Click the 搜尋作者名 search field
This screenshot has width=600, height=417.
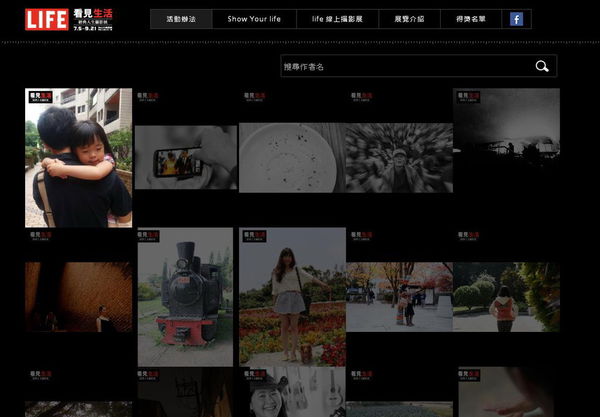click(x=400, y=67)
